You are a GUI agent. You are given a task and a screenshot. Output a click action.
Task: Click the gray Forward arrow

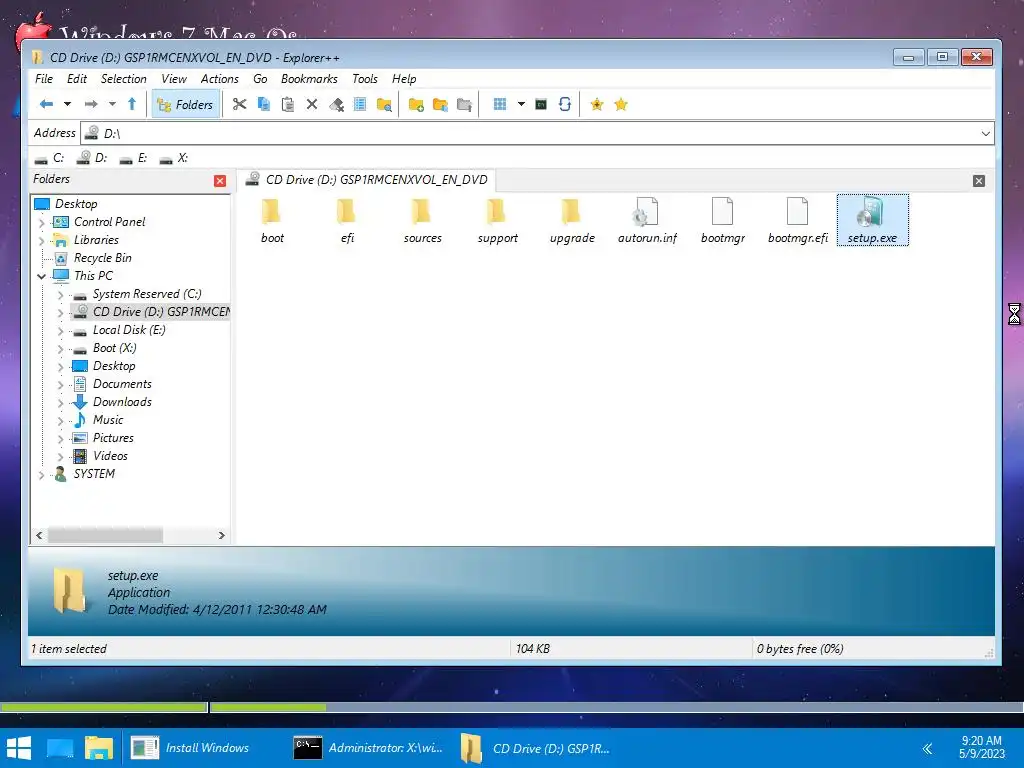(x=91, y=104)
